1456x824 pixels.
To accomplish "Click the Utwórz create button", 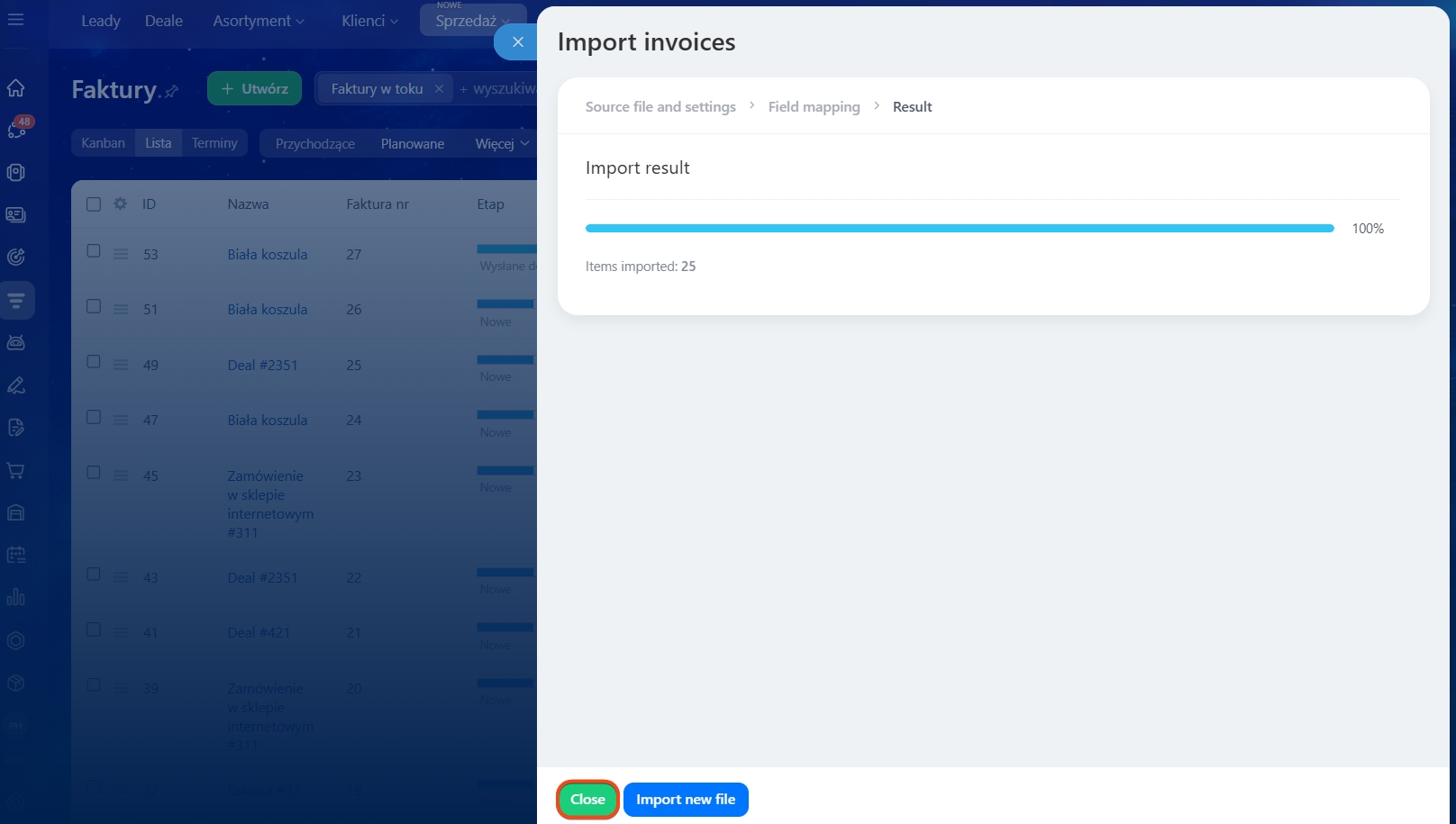I will tap(254, 88).
